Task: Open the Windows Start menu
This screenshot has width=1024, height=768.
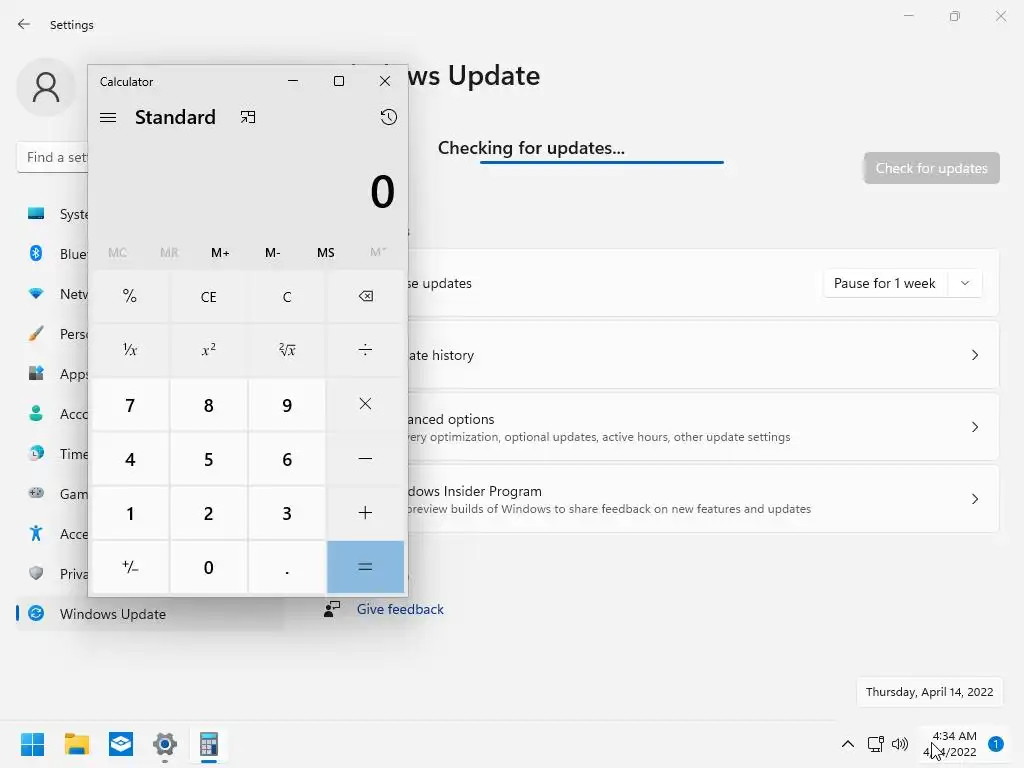Action: pos(32,744)
